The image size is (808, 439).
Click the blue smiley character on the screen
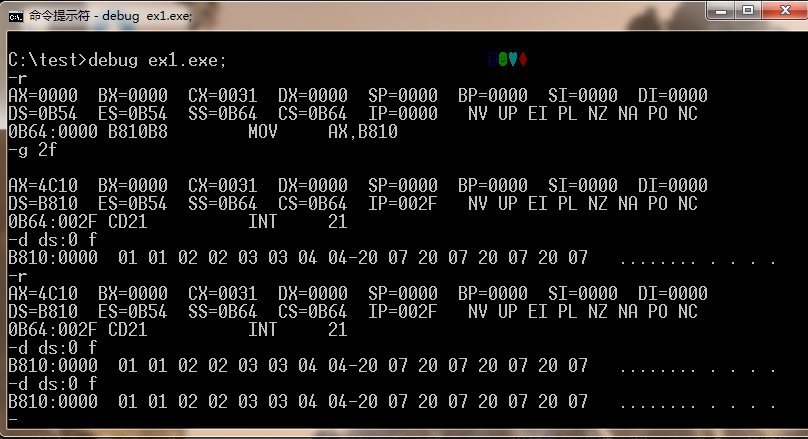(x=493, y=59)
